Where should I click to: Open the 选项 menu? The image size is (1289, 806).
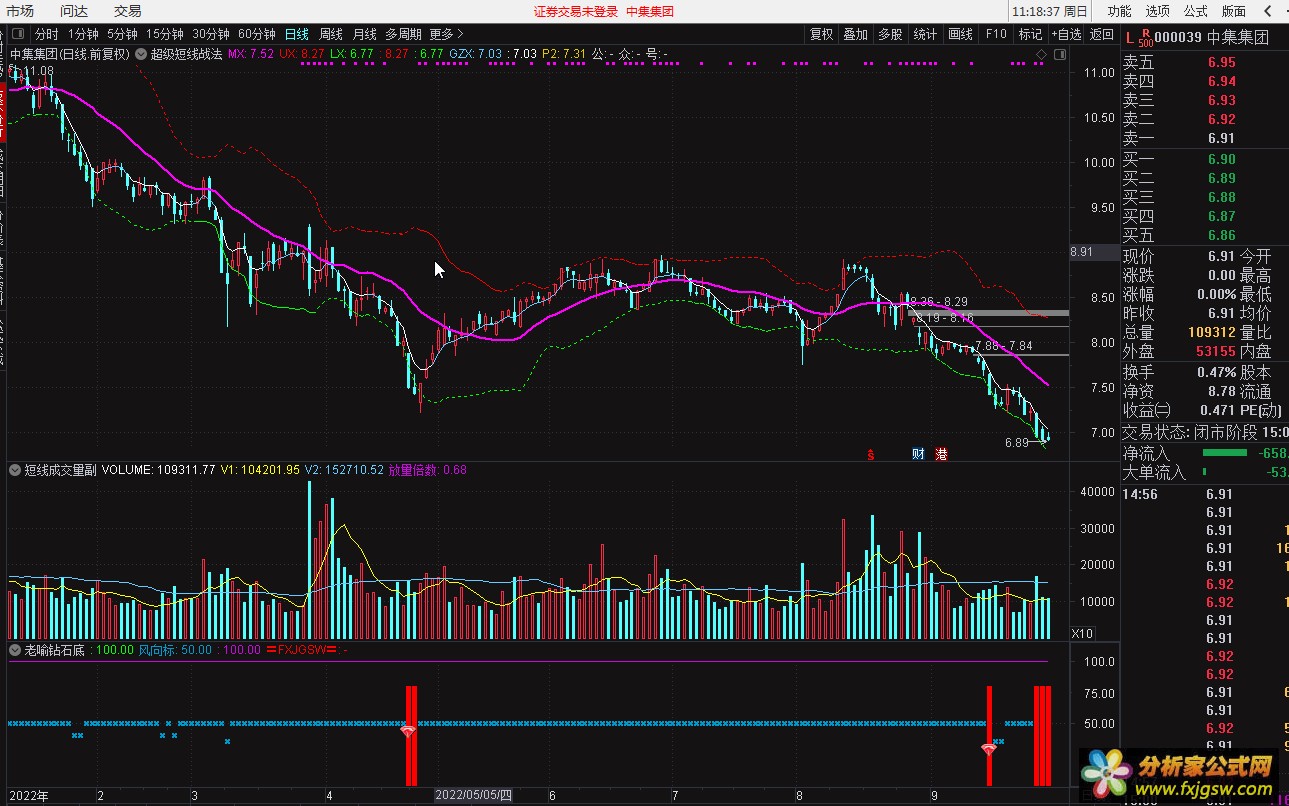(x=1158, y=11)
